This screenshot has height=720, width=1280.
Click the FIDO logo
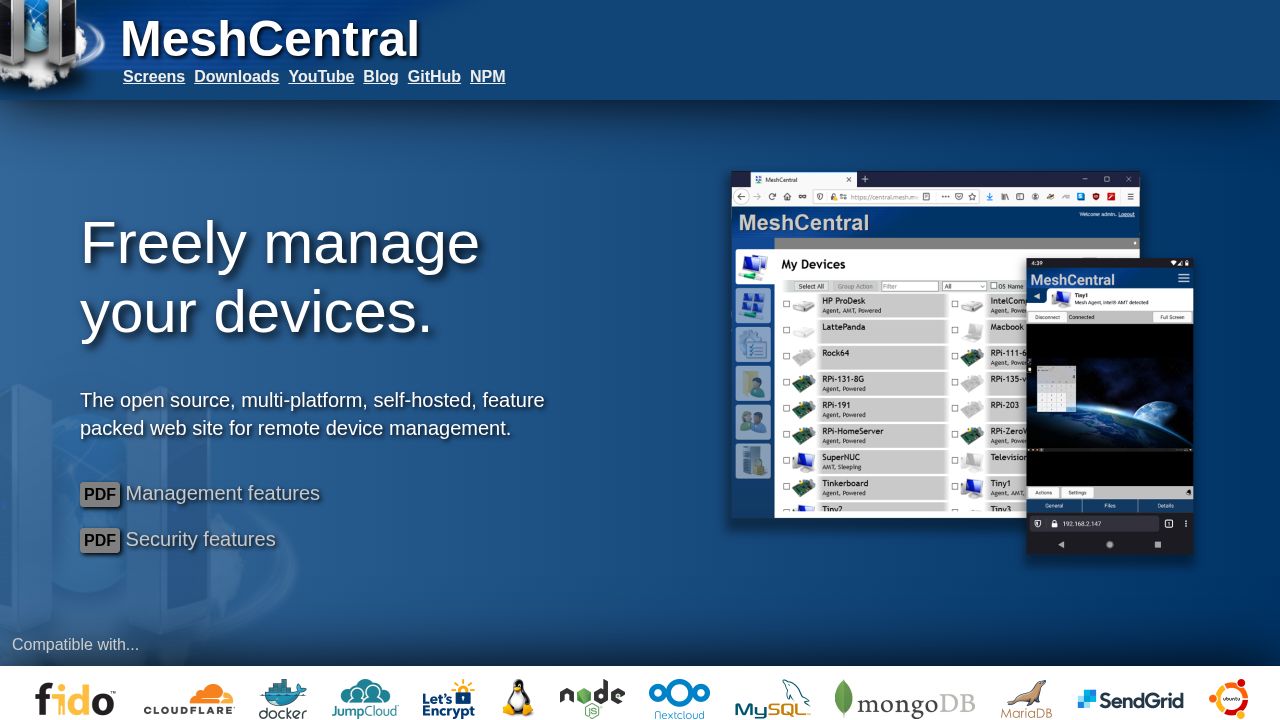75,698
